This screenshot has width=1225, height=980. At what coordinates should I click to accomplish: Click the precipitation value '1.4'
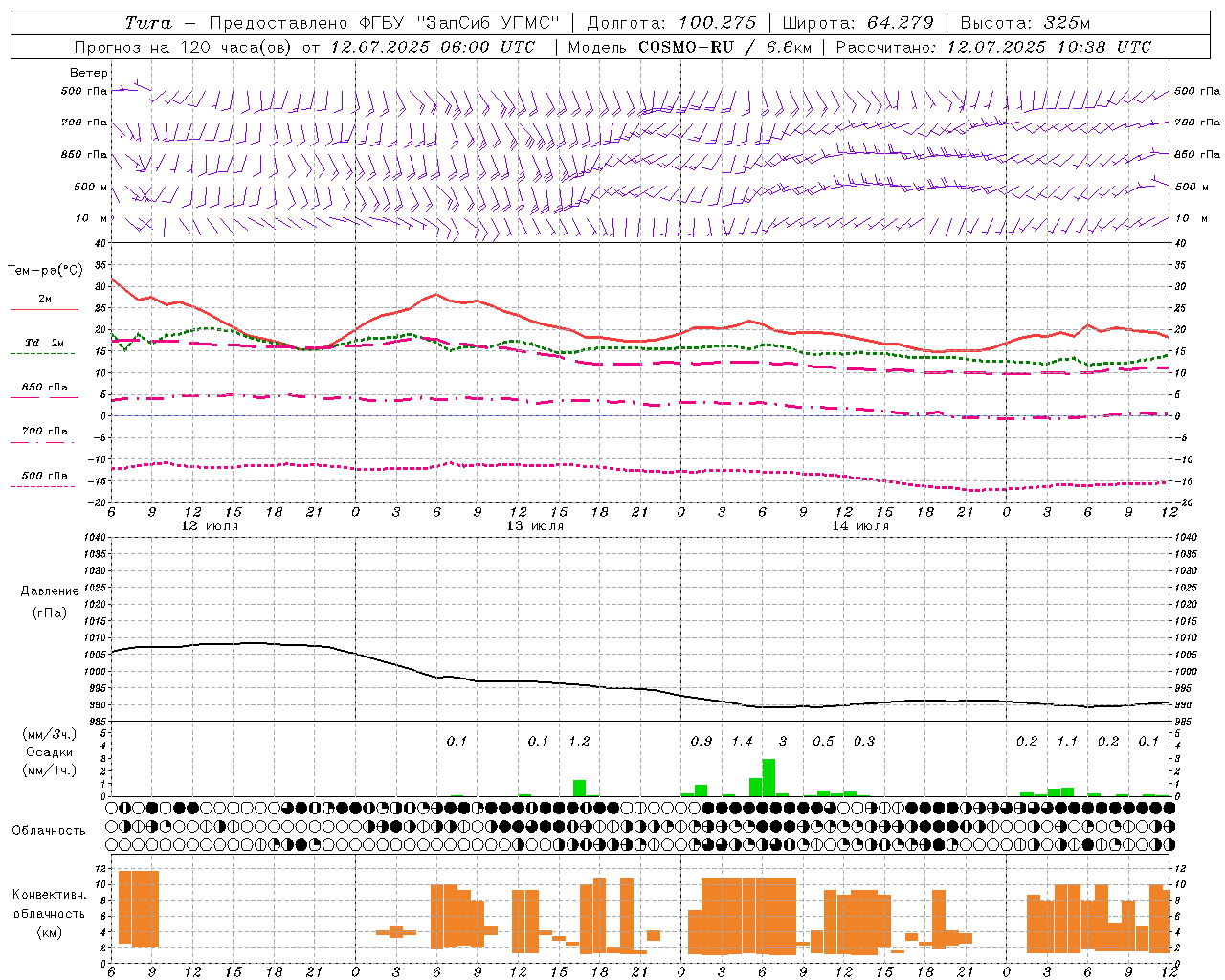743,742
